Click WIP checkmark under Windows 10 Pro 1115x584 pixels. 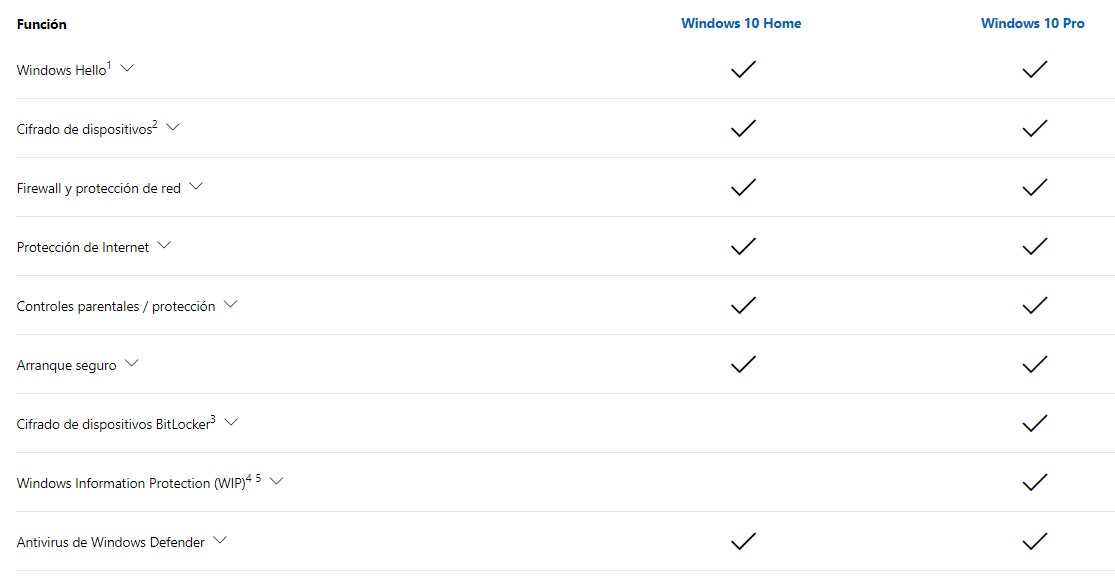[1035, 482]
